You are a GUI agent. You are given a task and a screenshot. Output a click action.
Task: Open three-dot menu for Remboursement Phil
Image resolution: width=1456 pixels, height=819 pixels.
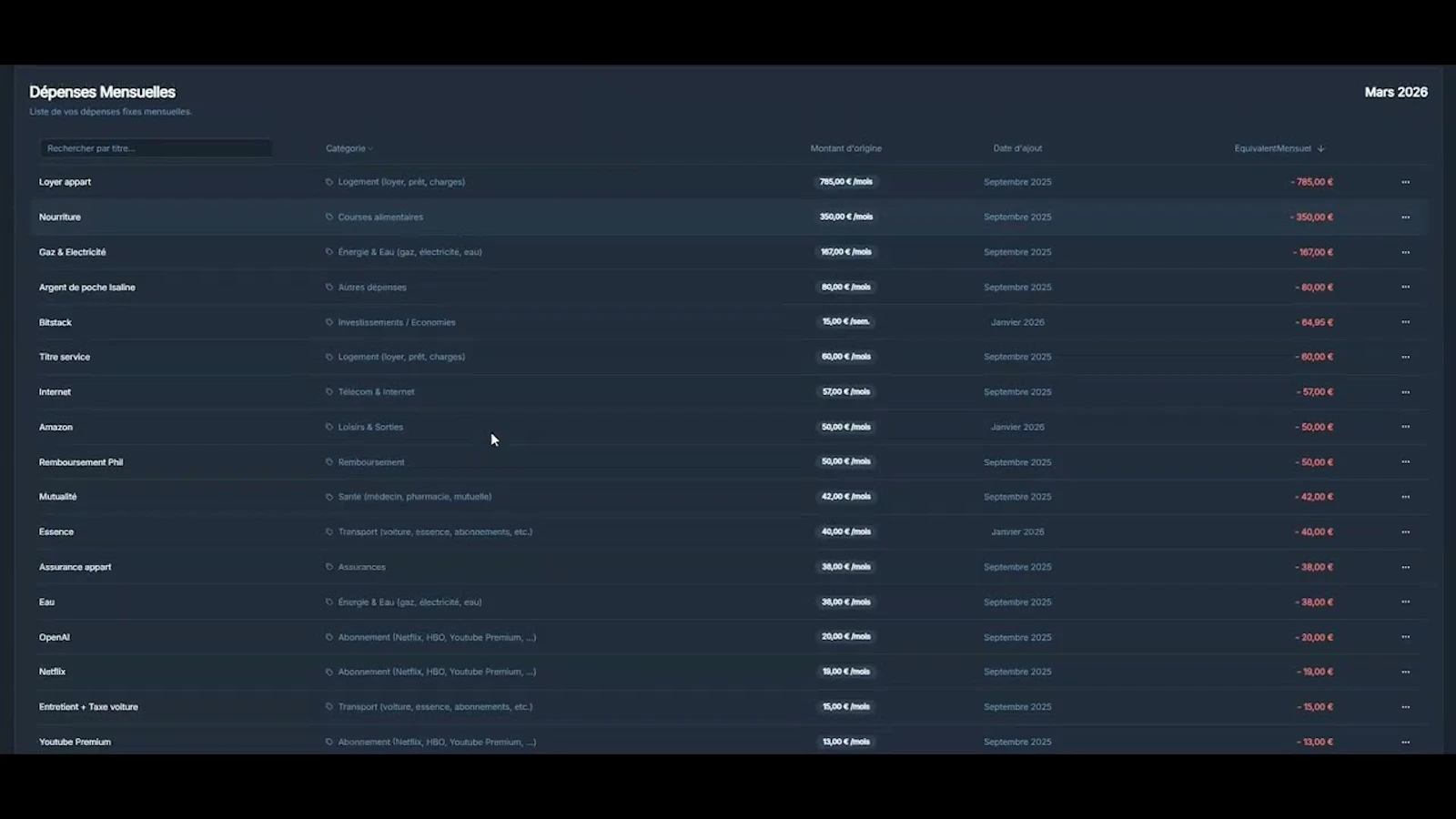click(x=1405, y=462)
